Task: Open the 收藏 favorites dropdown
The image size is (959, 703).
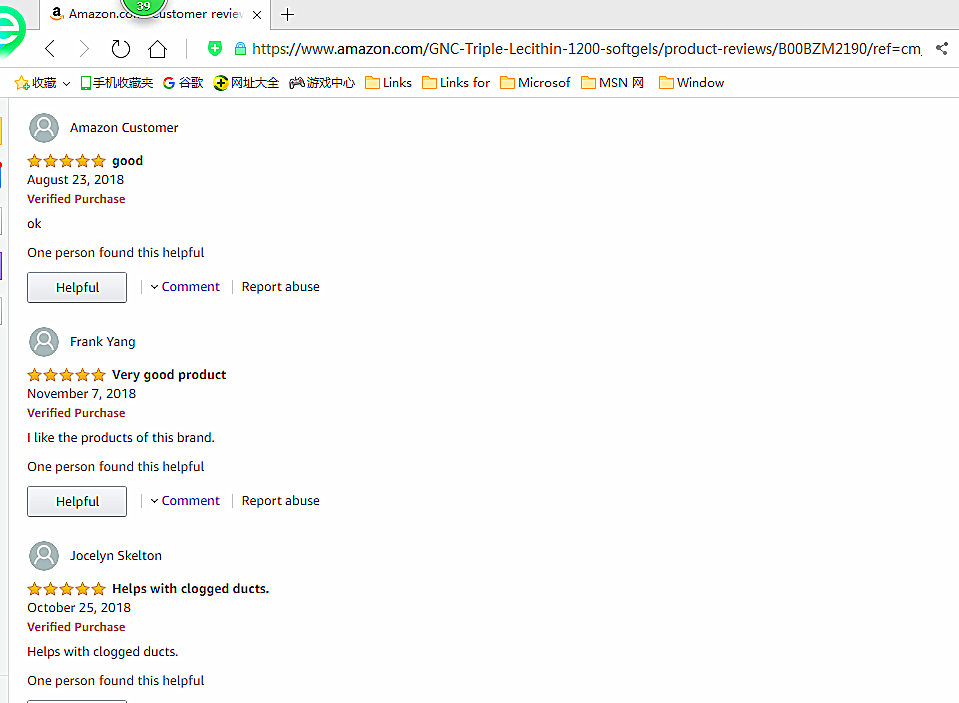Action: [x=43, y=83]
